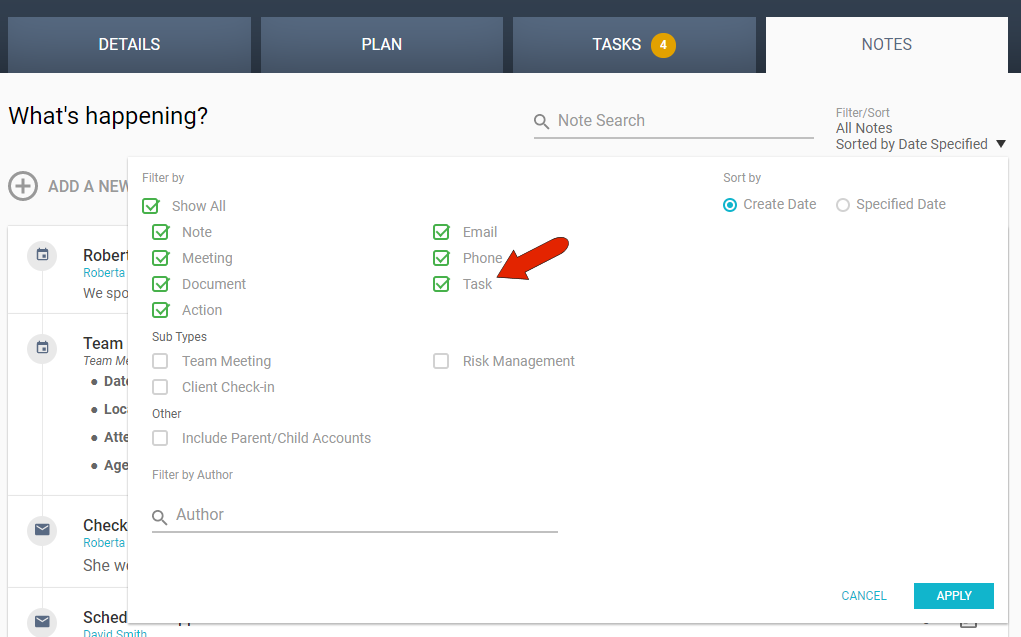
Task: Click the envelope icon beside Check-in note
Action: pyautogui.click(x=42, y=529)
